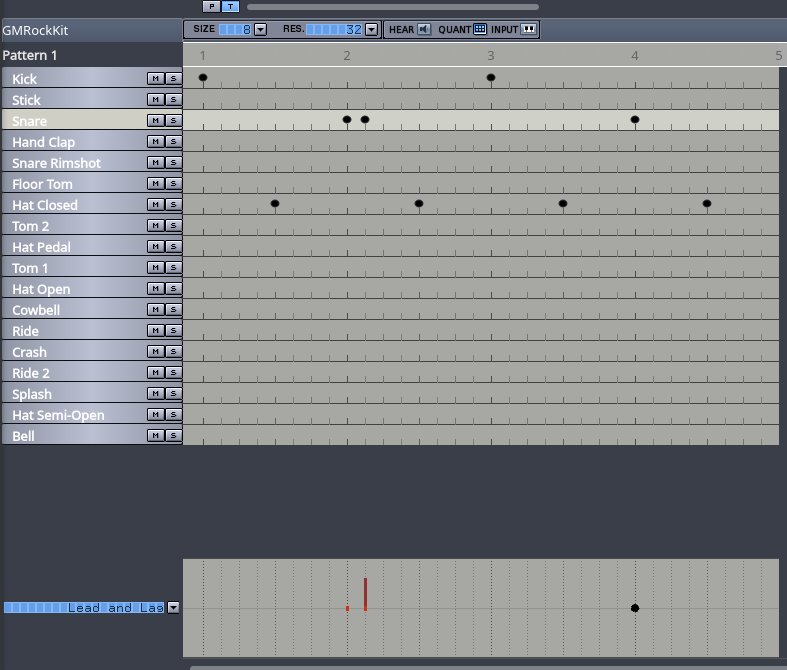
Task: Mute the Kick instrument
Action: (x=156, y=78)
